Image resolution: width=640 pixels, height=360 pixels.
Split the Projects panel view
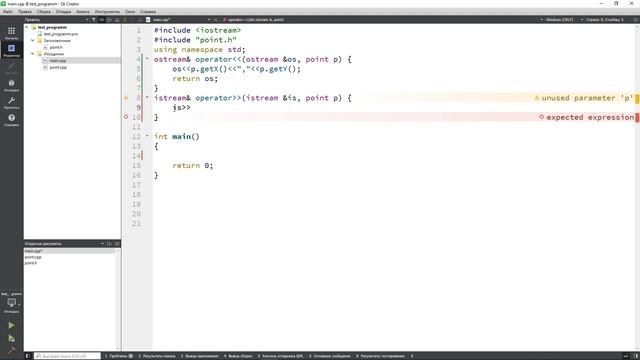pos(109,20)
